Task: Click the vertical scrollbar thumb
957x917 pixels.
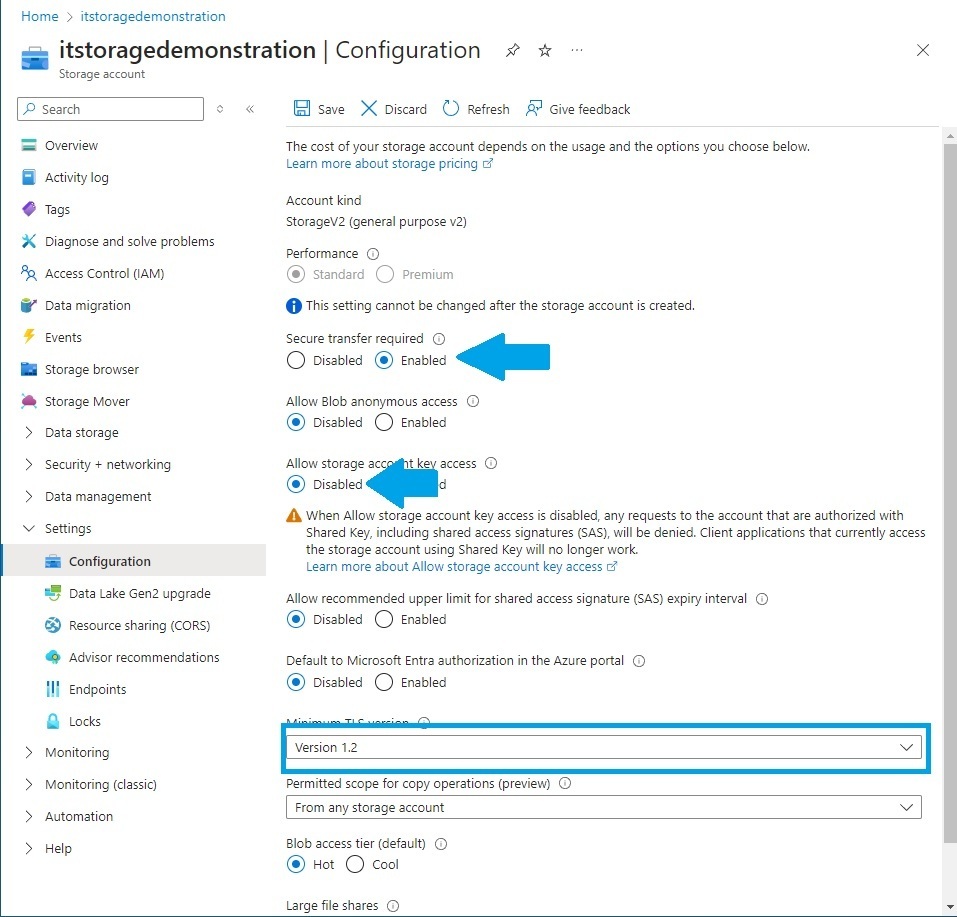Action: [950, 493]
